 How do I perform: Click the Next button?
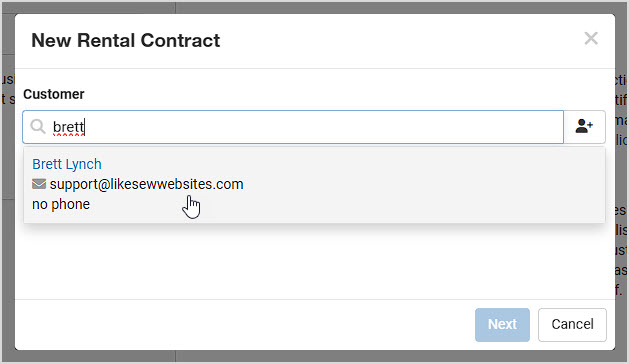coord(502,325)
